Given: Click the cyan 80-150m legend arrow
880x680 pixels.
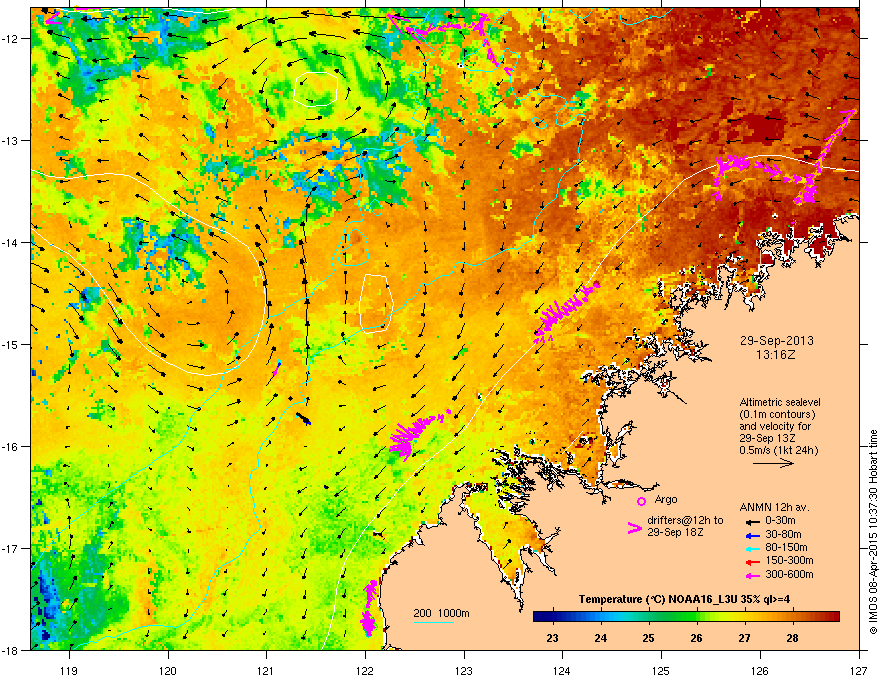Looking at the screenshot, I should 752,549.
